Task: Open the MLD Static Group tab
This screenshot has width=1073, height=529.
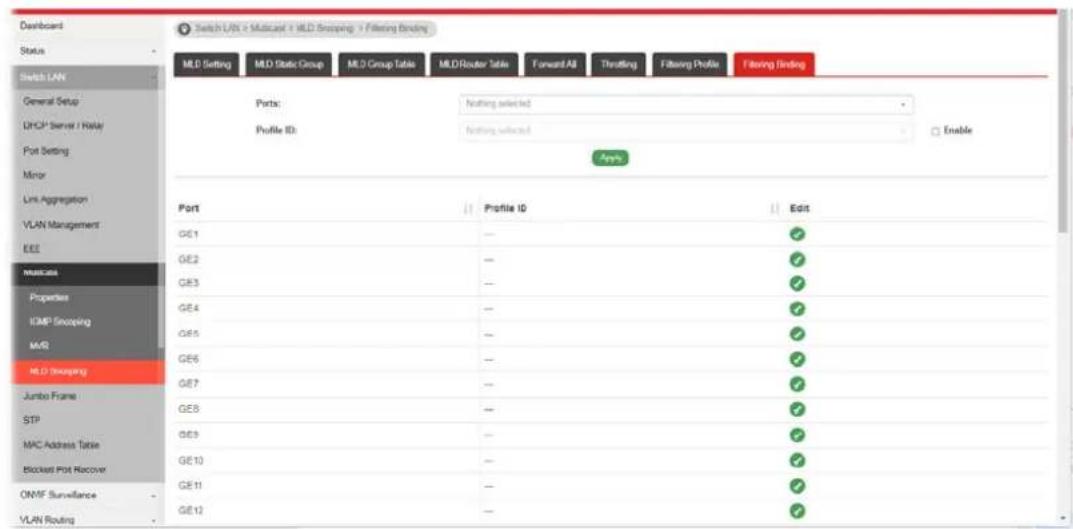Action: click(288, 64)
